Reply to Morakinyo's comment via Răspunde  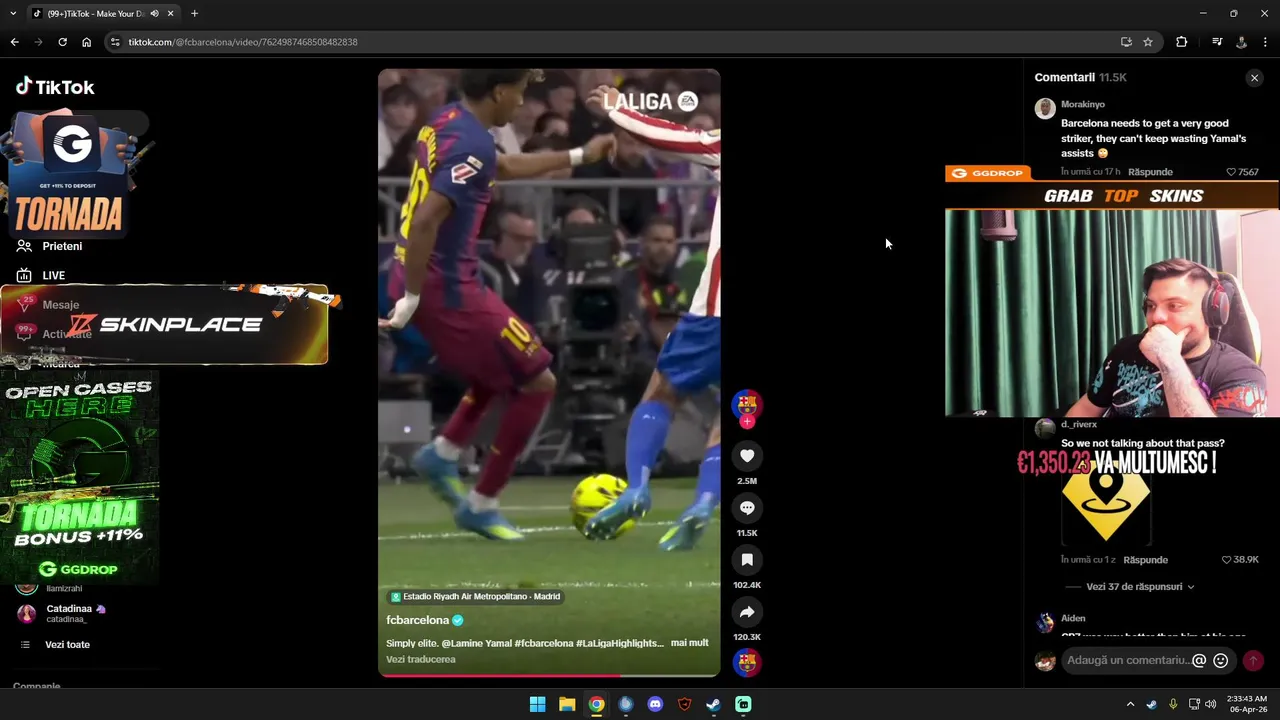(x=1150, y=172)
